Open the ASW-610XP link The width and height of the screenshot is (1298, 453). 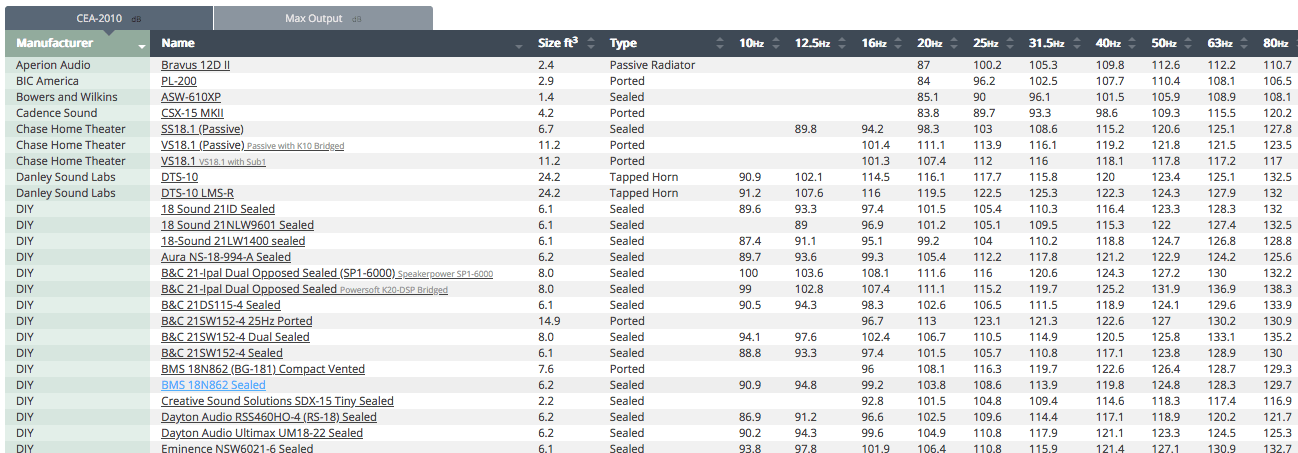tap(191, 97)
